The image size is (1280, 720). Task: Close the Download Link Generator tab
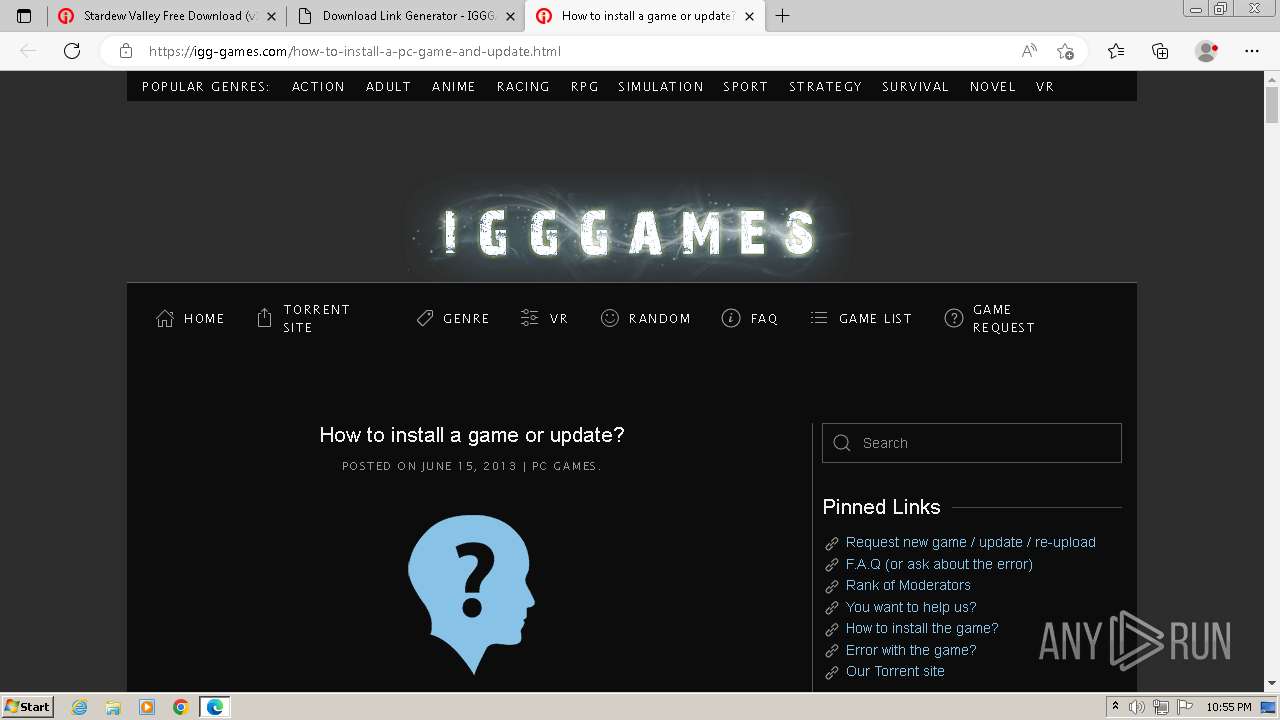510,16
